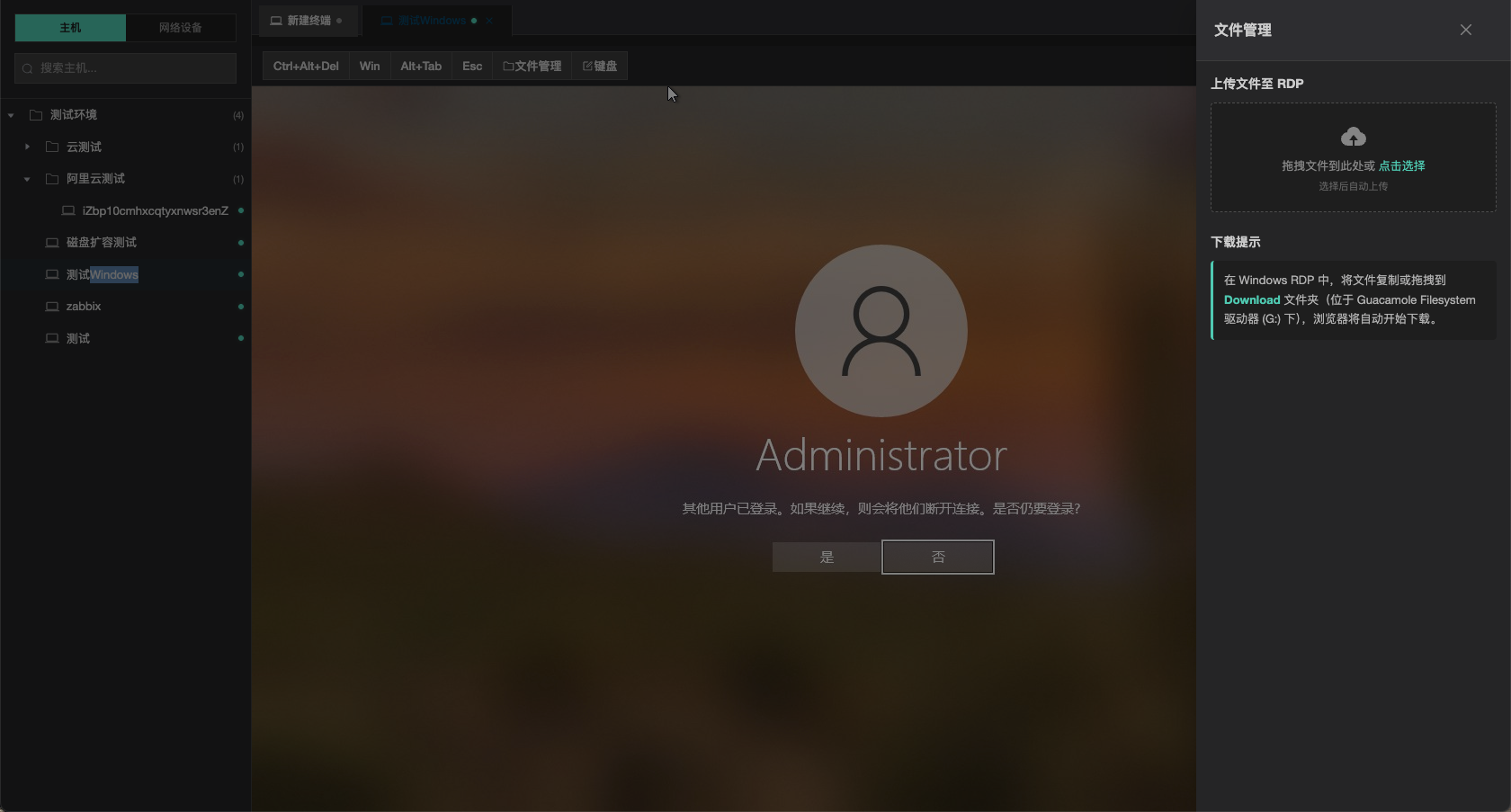Click the 云测试 folder icon
Image resolution: width=1511 pixels, height=812 pixels.
coord(52,147)
